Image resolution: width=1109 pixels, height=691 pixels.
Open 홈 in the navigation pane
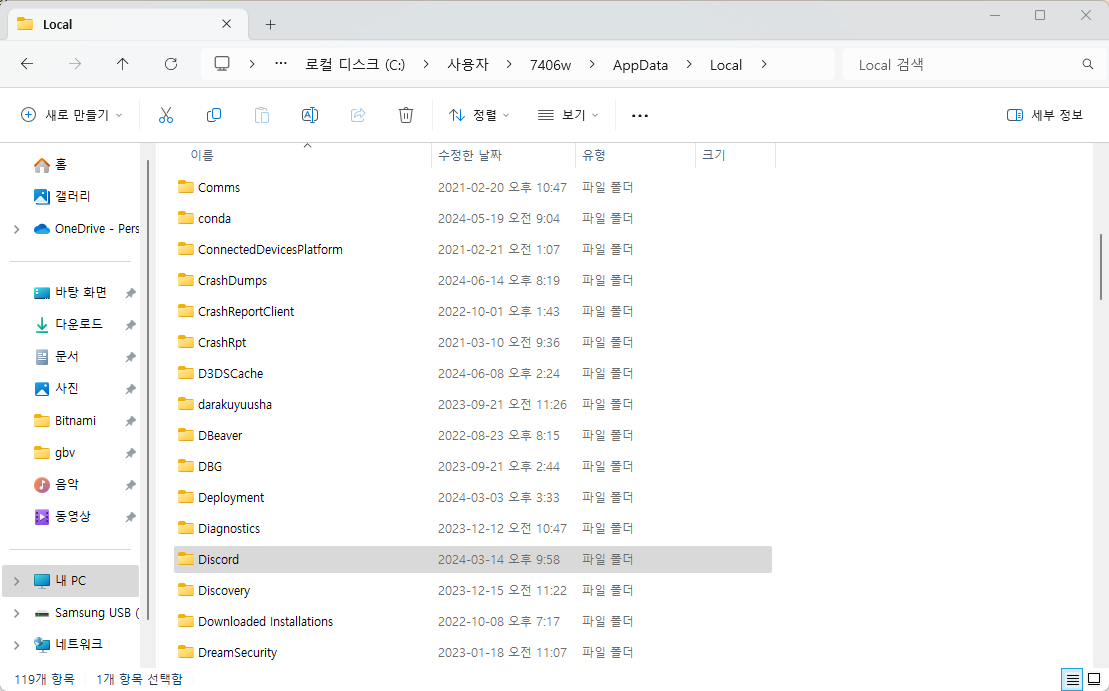pos(61,164)
